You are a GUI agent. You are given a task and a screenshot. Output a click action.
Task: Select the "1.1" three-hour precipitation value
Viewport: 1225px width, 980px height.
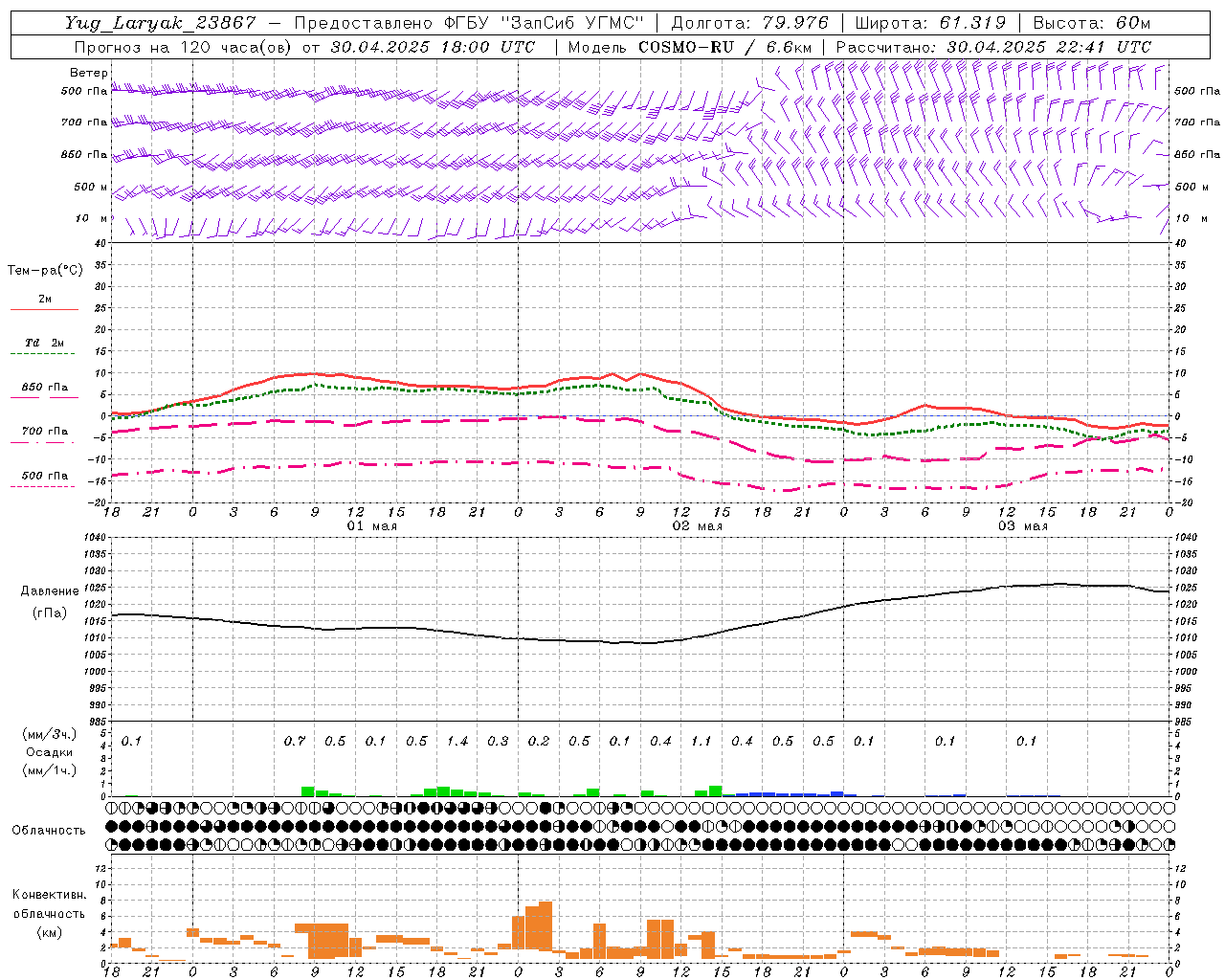pyautogui.click(x=702, y=742)
